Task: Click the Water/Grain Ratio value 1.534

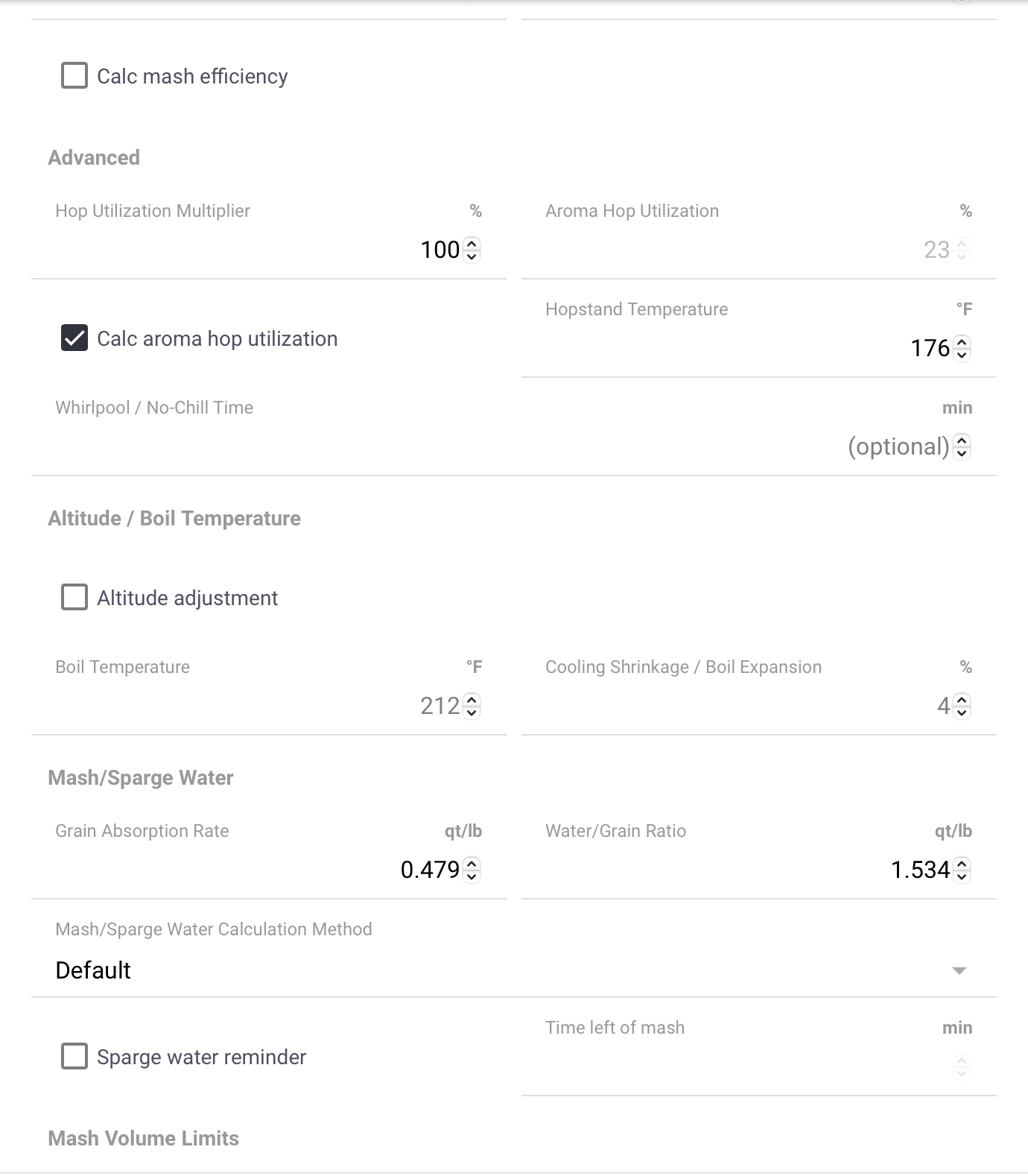Action: pyautogui.click(x=921, y=870)
